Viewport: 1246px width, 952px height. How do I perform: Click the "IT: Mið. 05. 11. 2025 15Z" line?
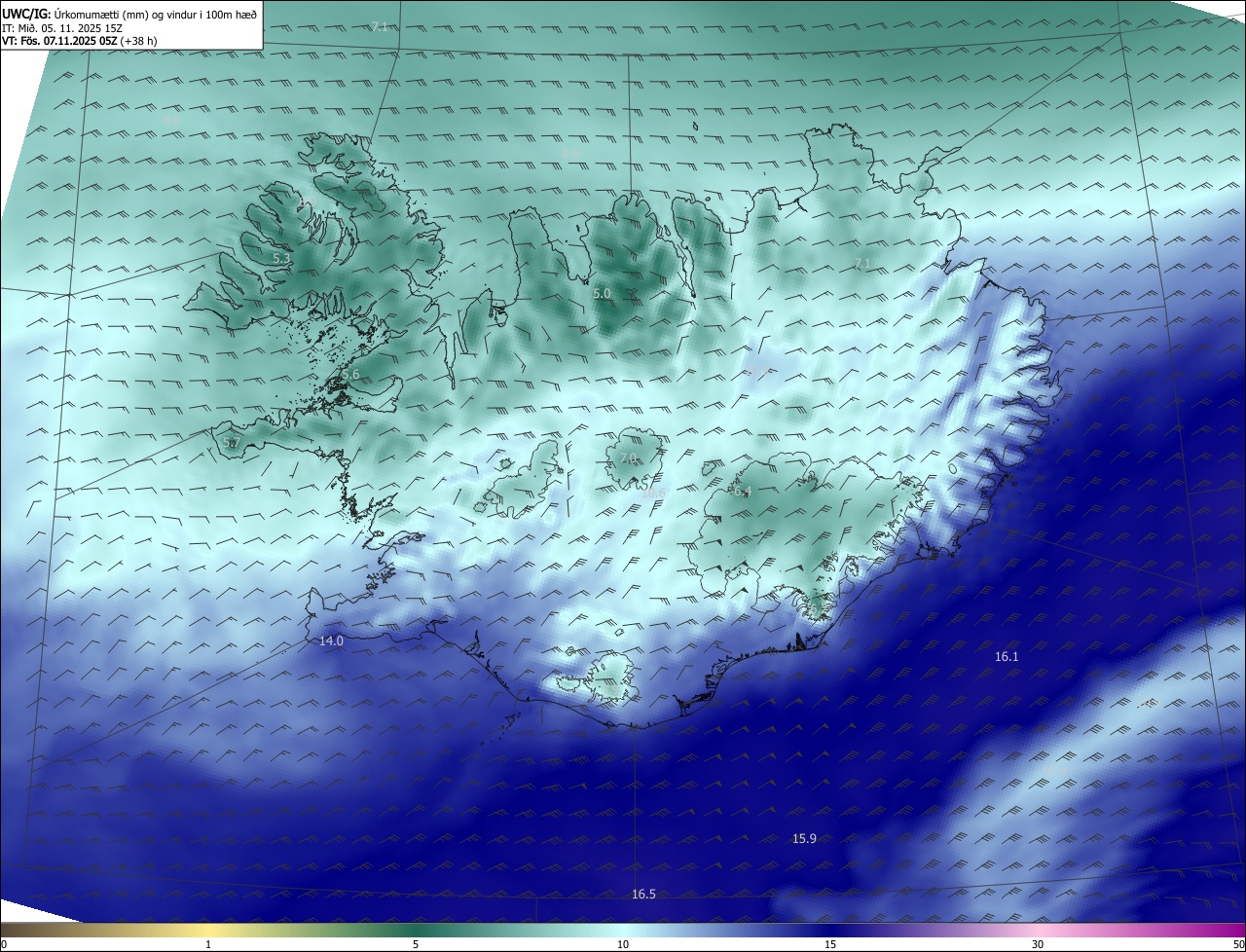(x=64, y=27)
